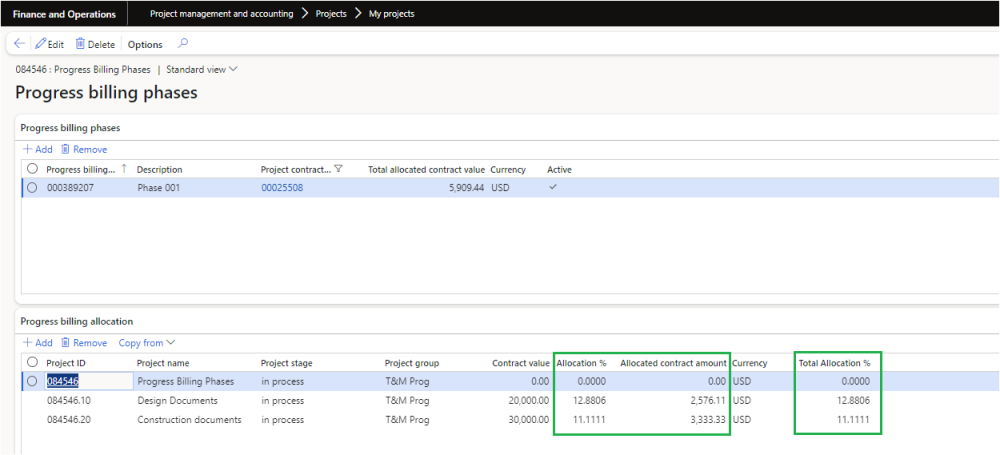The image size is (1000, 455).
Task: Add a new progress billing phase
Action: click(38, 149)
